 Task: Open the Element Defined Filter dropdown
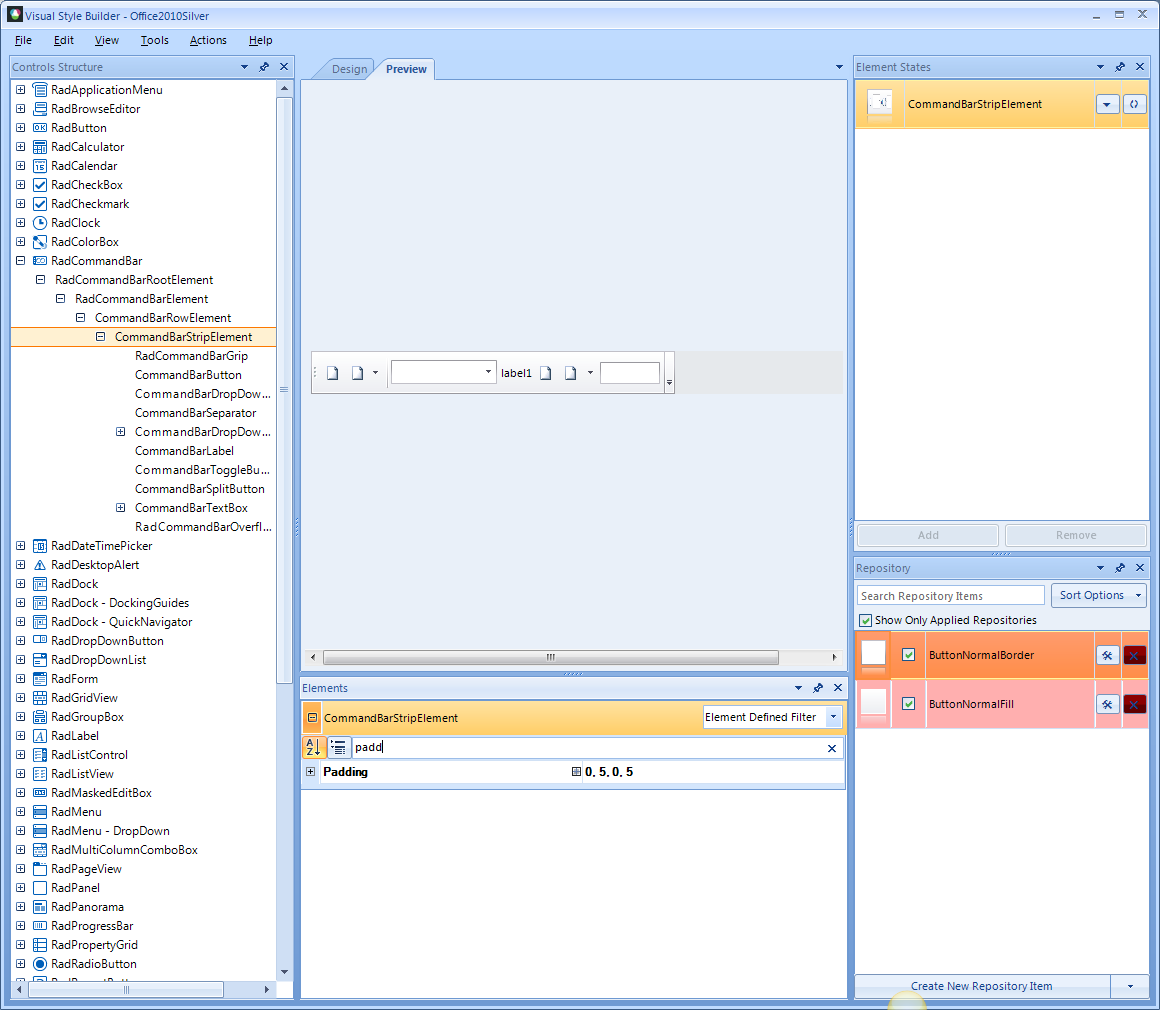[x=834, y=717]
